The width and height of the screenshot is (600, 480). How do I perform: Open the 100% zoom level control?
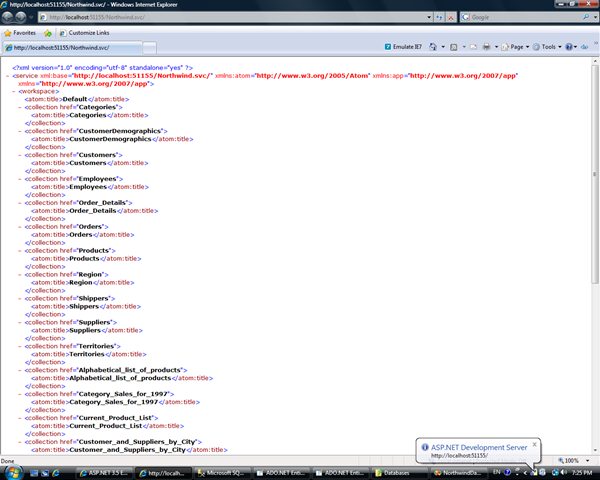click(x=573, y=460)
